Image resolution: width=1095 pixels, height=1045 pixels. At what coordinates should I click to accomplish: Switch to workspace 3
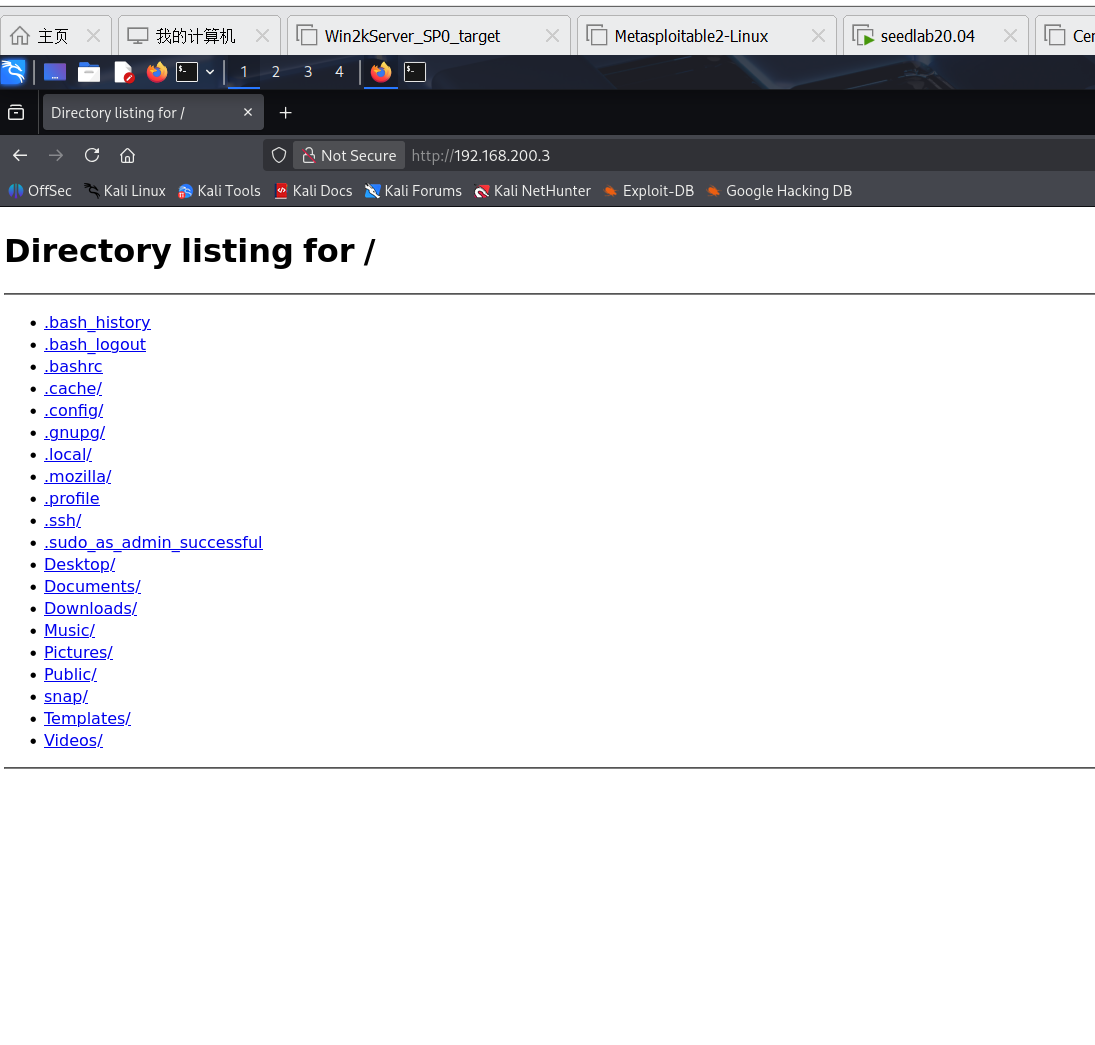point(308,72)
